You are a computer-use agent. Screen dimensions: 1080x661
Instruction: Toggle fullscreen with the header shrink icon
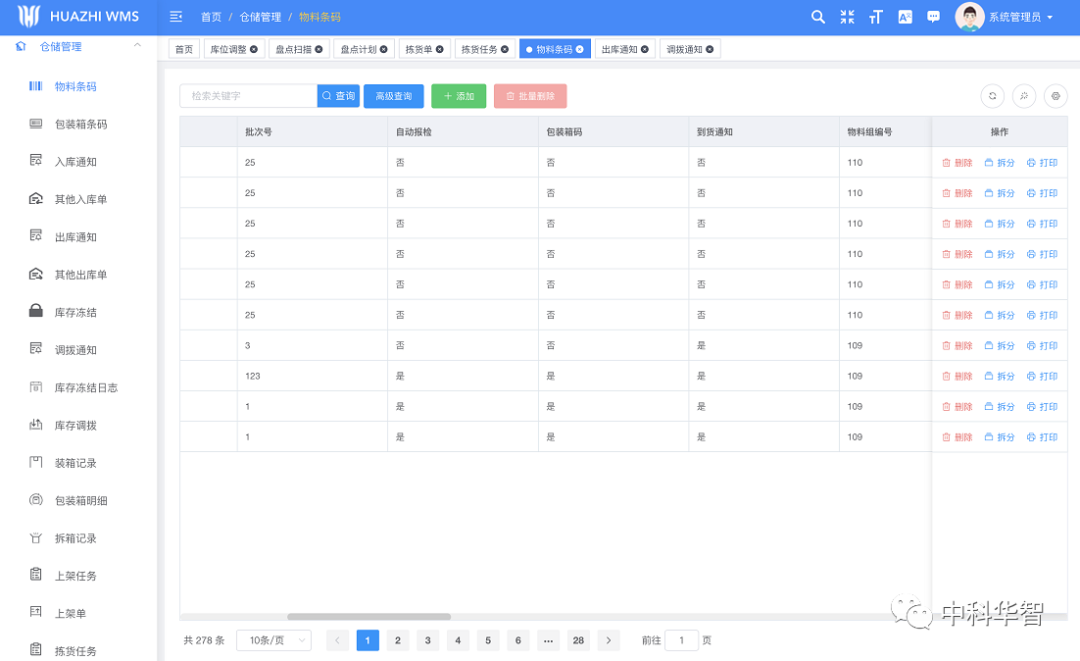(x=847, y=17)
